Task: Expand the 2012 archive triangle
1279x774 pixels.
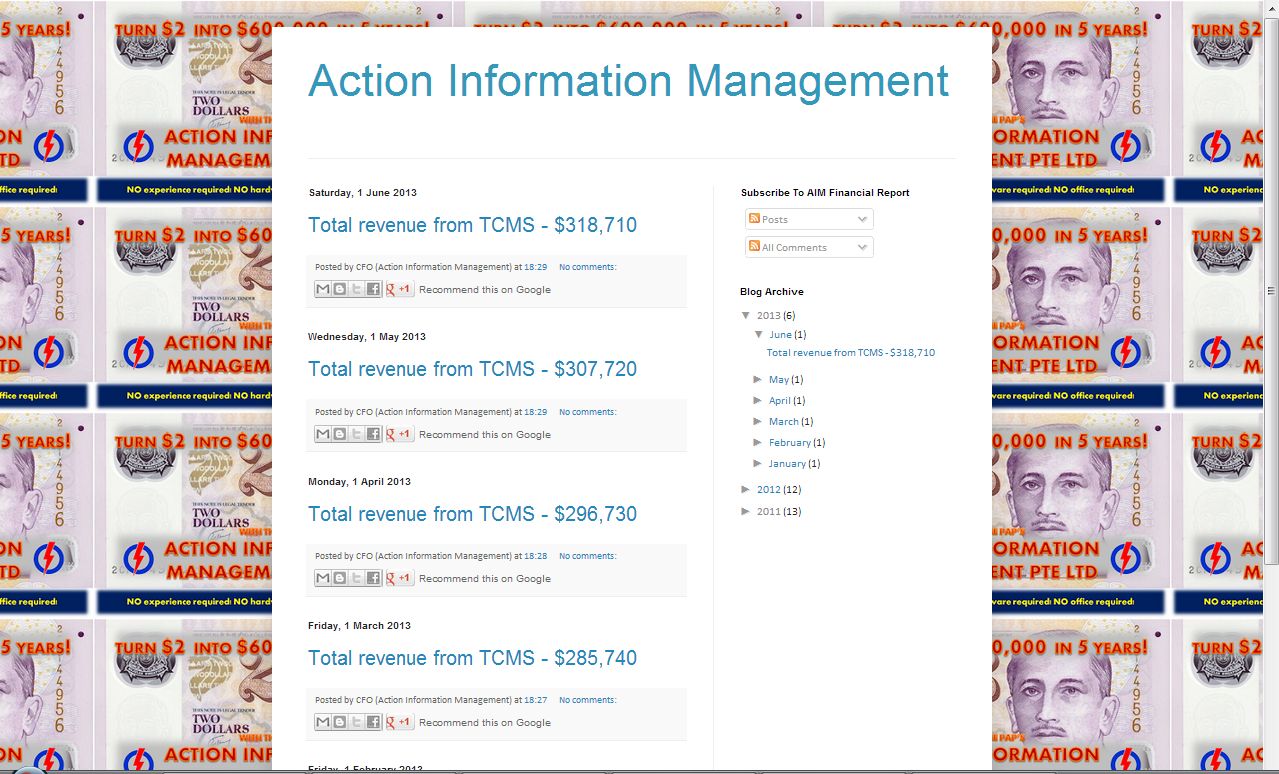Action: click(x=746, y=489)
